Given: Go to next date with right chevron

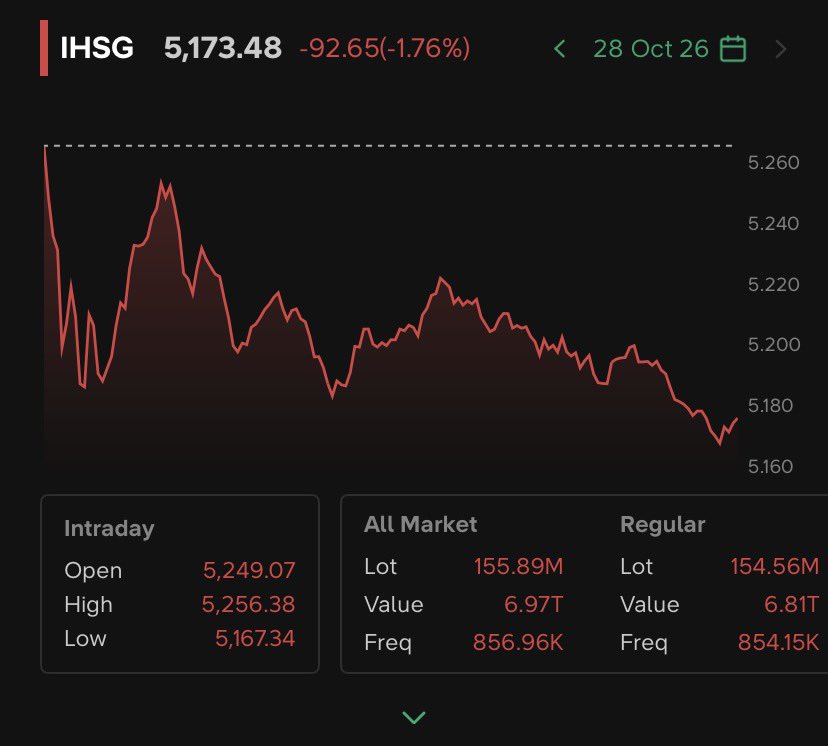Looking at the screenshot, I should (781, 49).
